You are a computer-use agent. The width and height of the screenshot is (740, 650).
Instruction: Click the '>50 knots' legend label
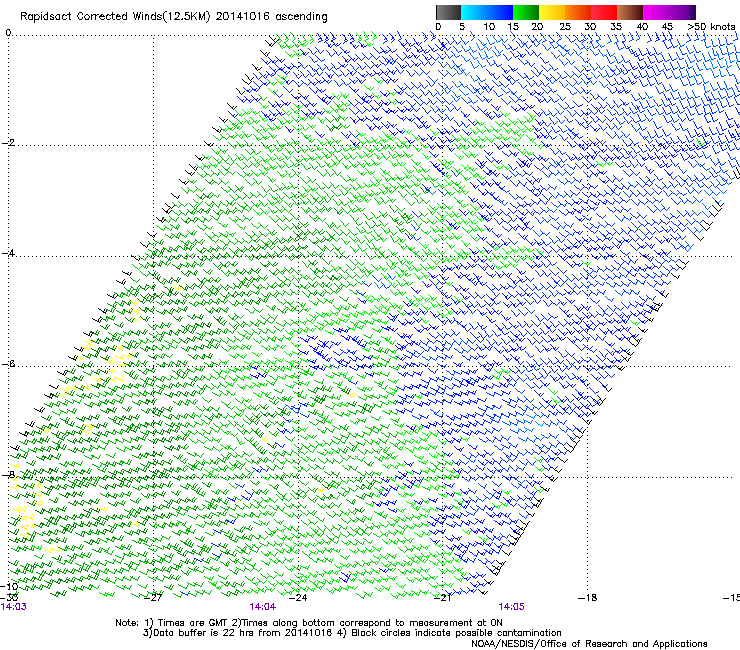[x=711, y=27]
